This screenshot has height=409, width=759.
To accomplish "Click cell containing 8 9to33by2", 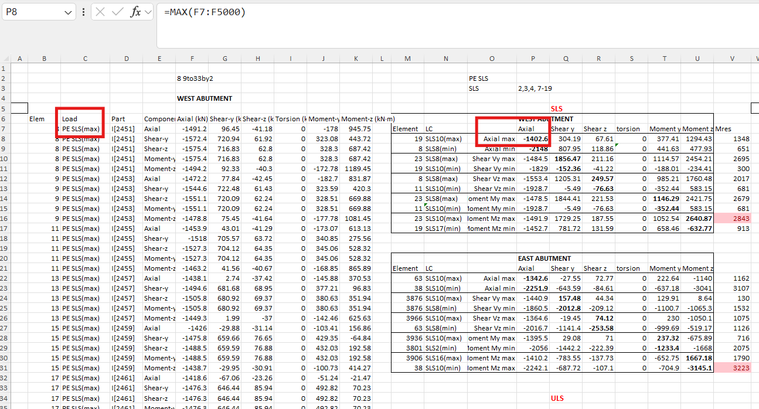I will tap(195, 78).
